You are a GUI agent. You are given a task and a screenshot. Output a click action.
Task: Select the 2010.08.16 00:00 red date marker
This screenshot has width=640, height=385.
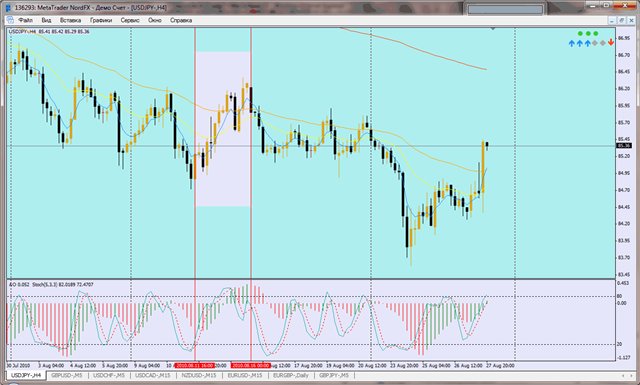coord(251,365)
